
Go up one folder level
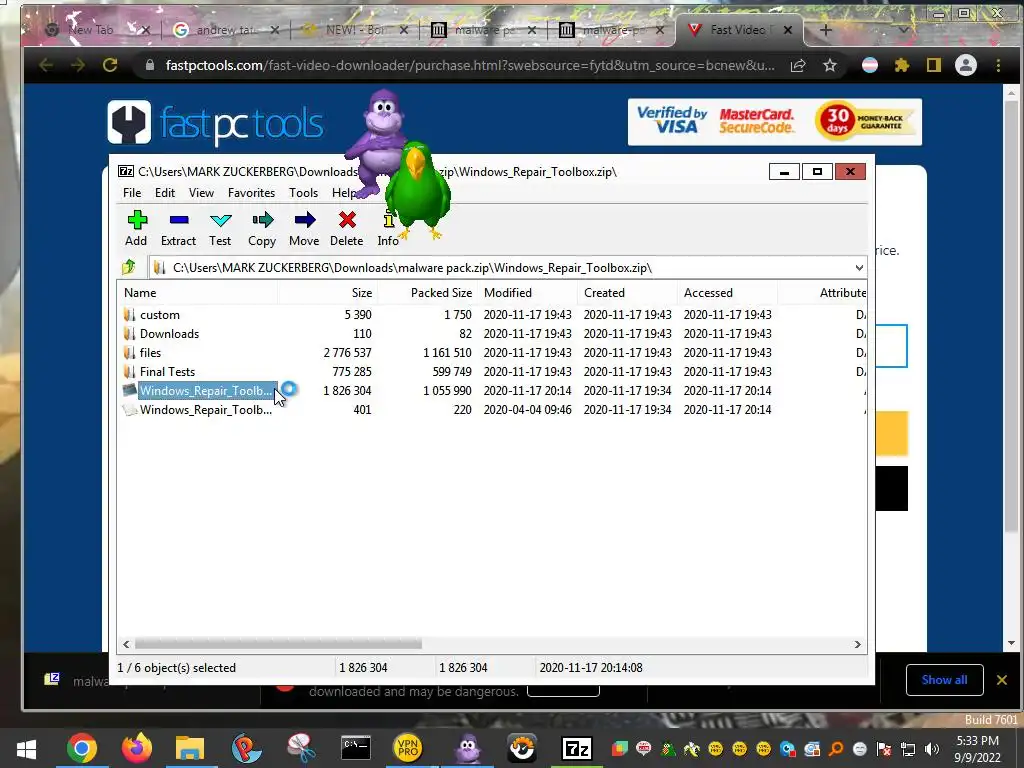click(129, 267)
